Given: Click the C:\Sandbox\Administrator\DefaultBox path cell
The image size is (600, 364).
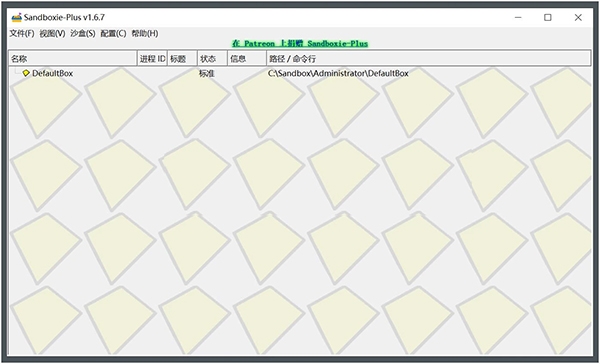Looking at the screenshot, I should pyautogui.click(x=338, y=73).
